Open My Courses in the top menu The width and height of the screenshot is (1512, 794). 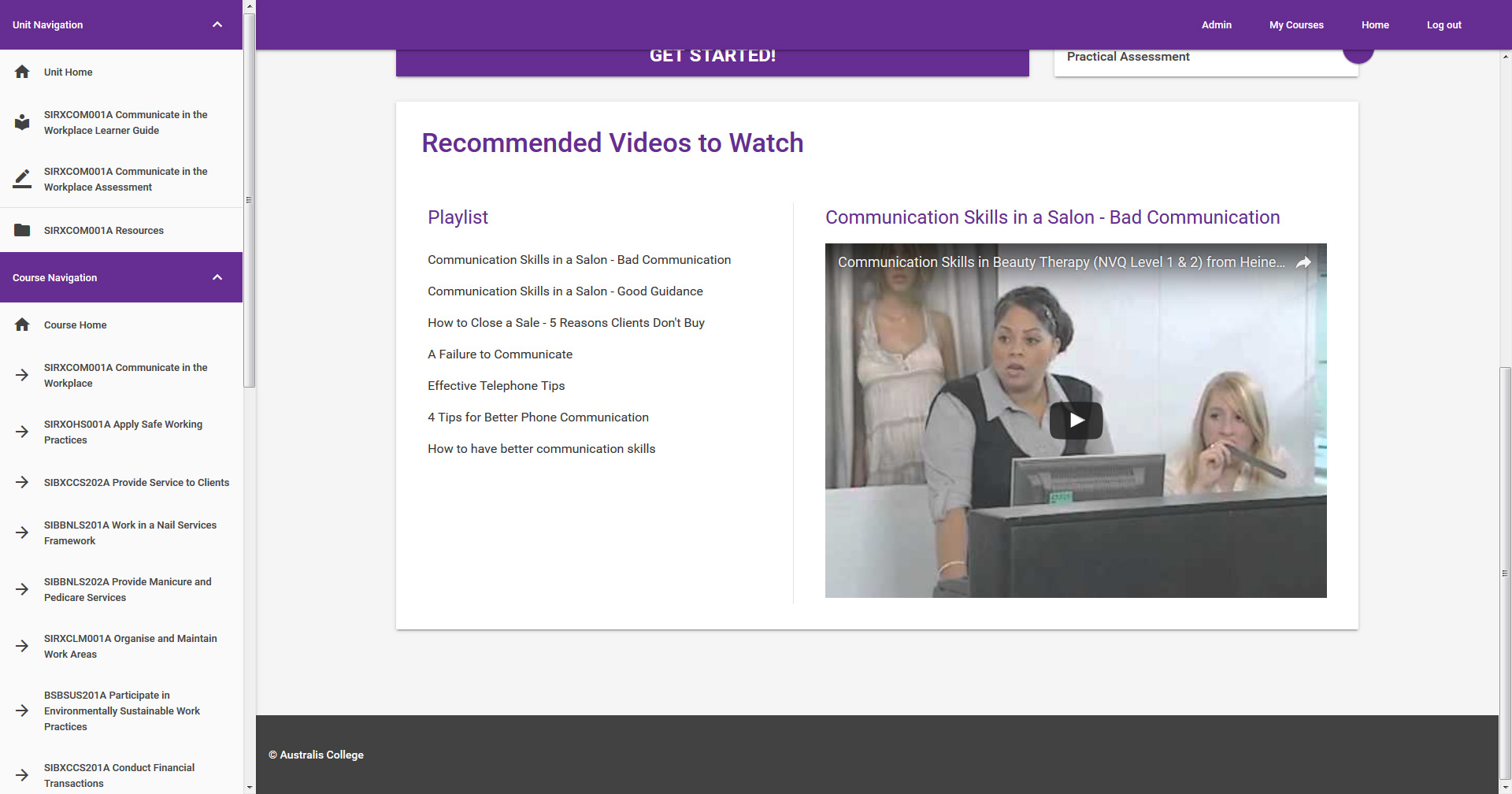[1296, 25]
